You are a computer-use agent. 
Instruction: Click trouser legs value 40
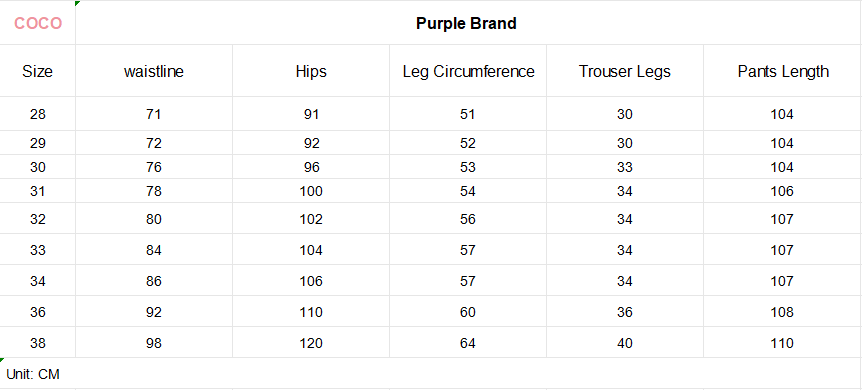[x=625, y=343]
